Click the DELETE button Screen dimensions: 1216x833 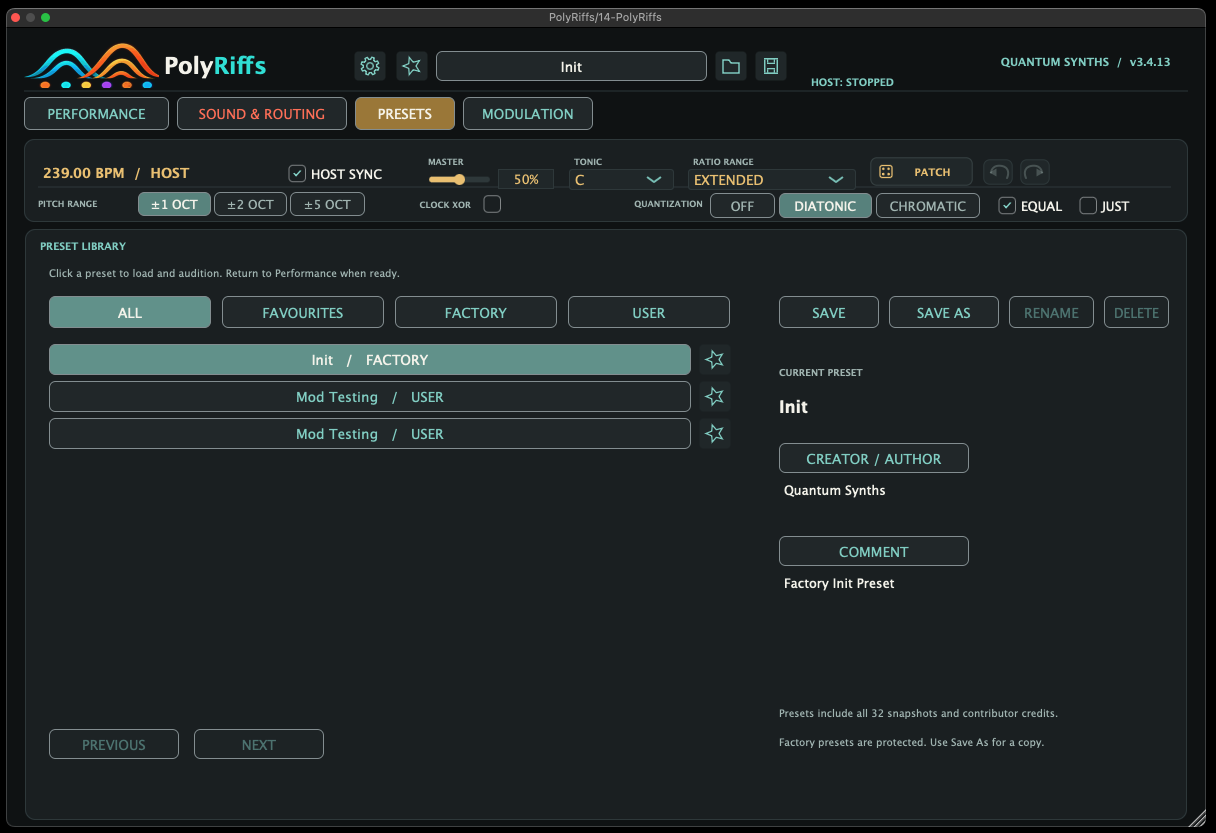tap(1136, 313)
